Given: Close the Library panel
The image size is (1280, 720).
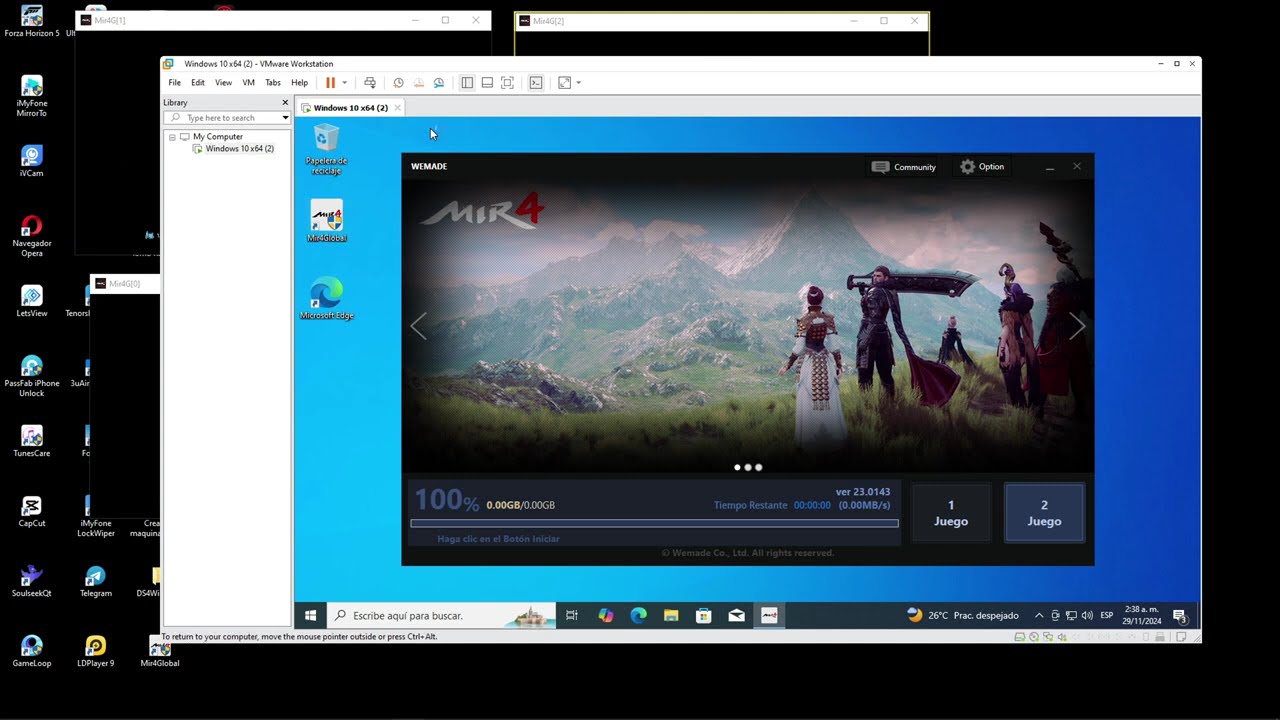Looking at the screenshot, I should (x=285, y=102).
